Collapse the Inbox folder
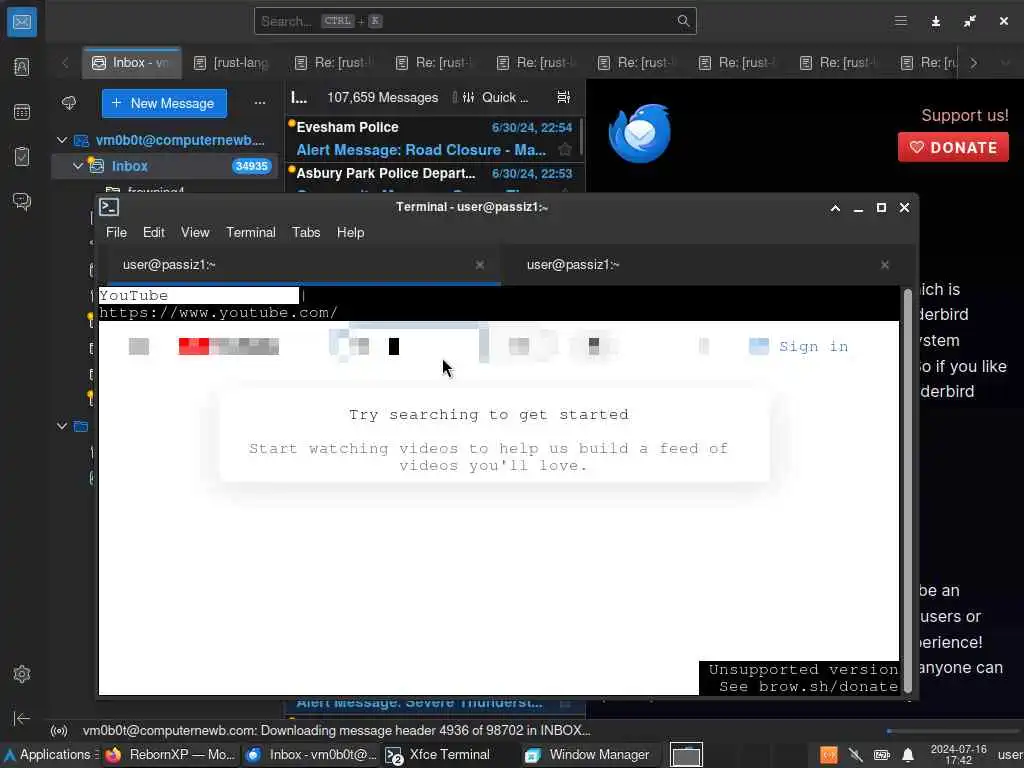The height and width of the screenshot is (768, 1024). click(x=78, y=166)
